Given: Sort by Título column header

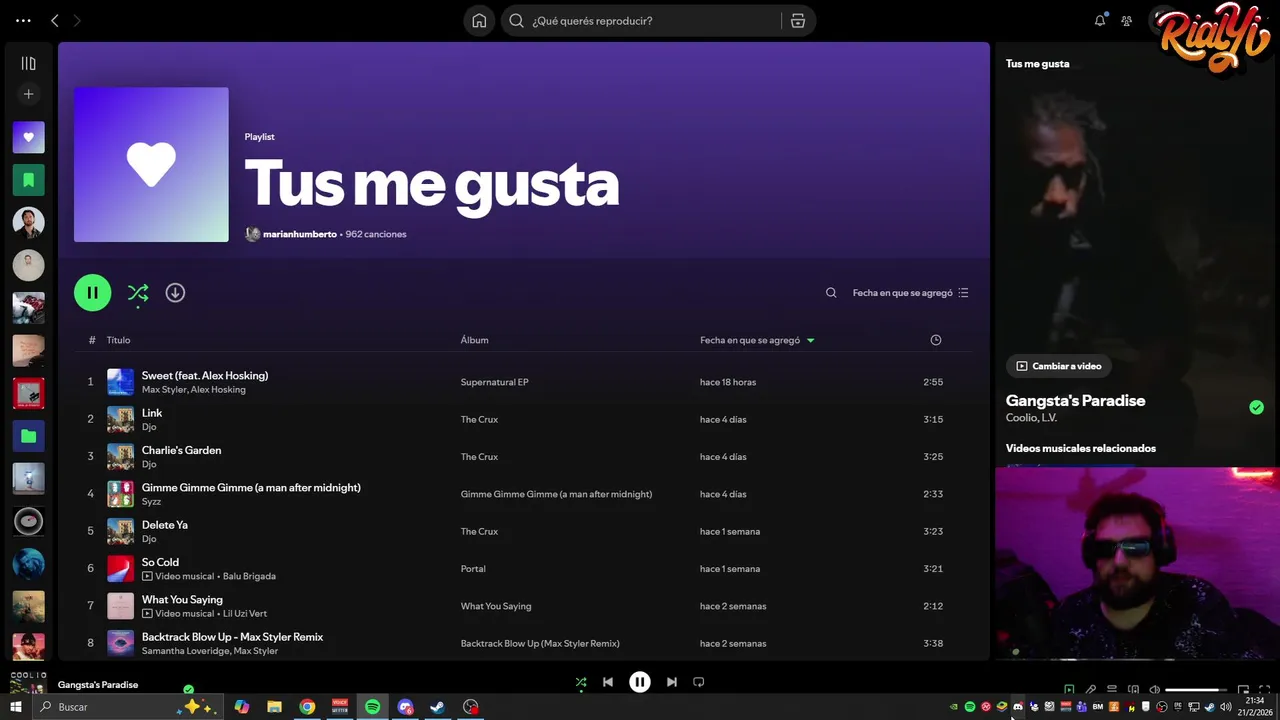Looking at the screenshot, I should (x=118, y=340).
